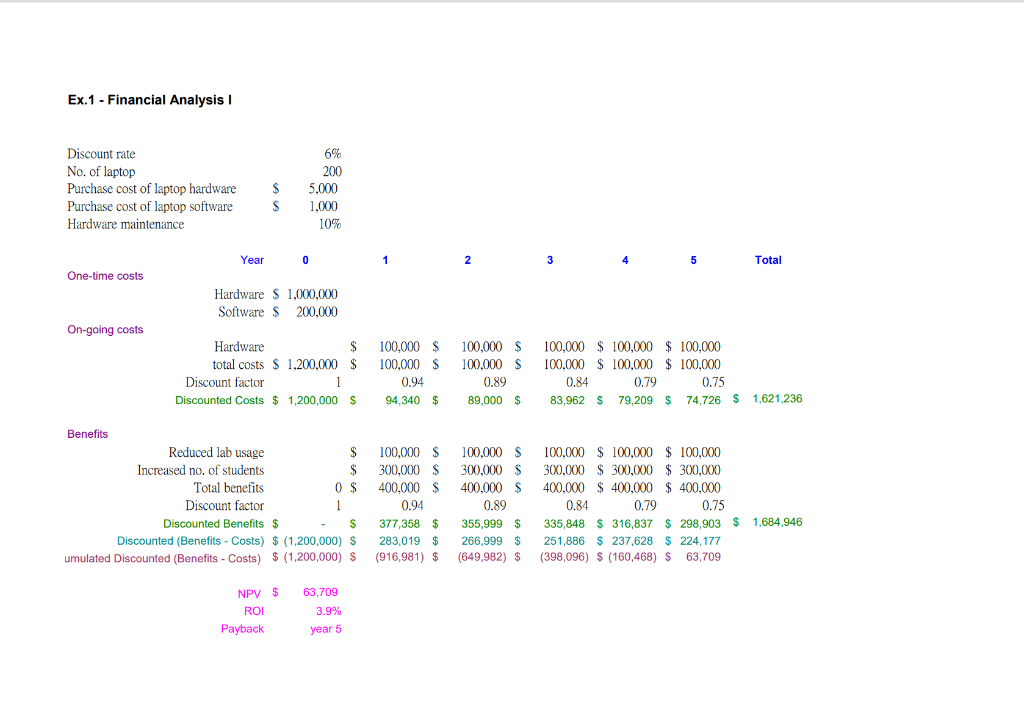
Task: Click the Year column header
Action: [252, 260]
